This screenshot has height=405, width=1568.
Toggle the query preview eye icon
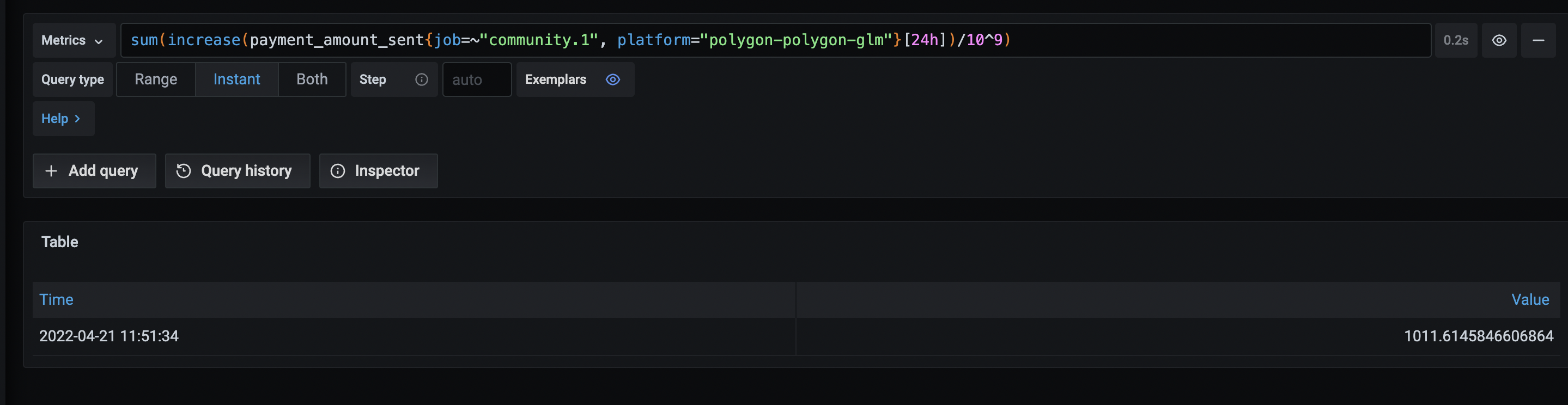[1500, 40]
